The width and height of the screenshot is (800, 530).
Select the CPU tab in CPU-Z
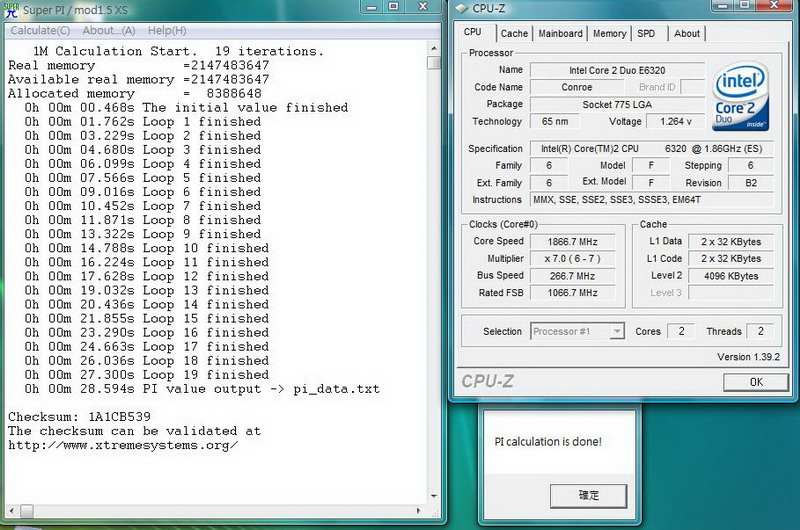(x=473, y=32)
